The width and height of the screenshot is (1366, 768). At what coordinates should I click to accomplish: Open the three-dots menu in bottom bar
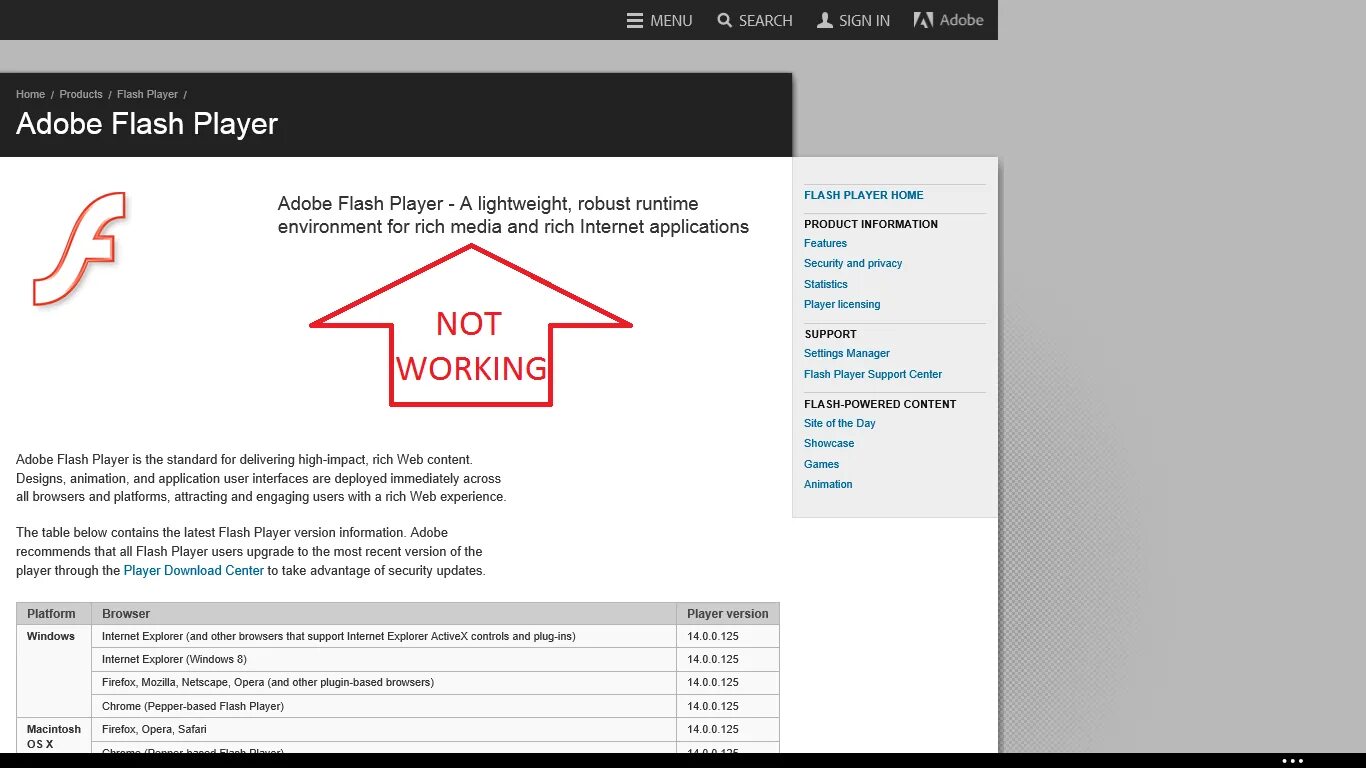(1293, 761)
